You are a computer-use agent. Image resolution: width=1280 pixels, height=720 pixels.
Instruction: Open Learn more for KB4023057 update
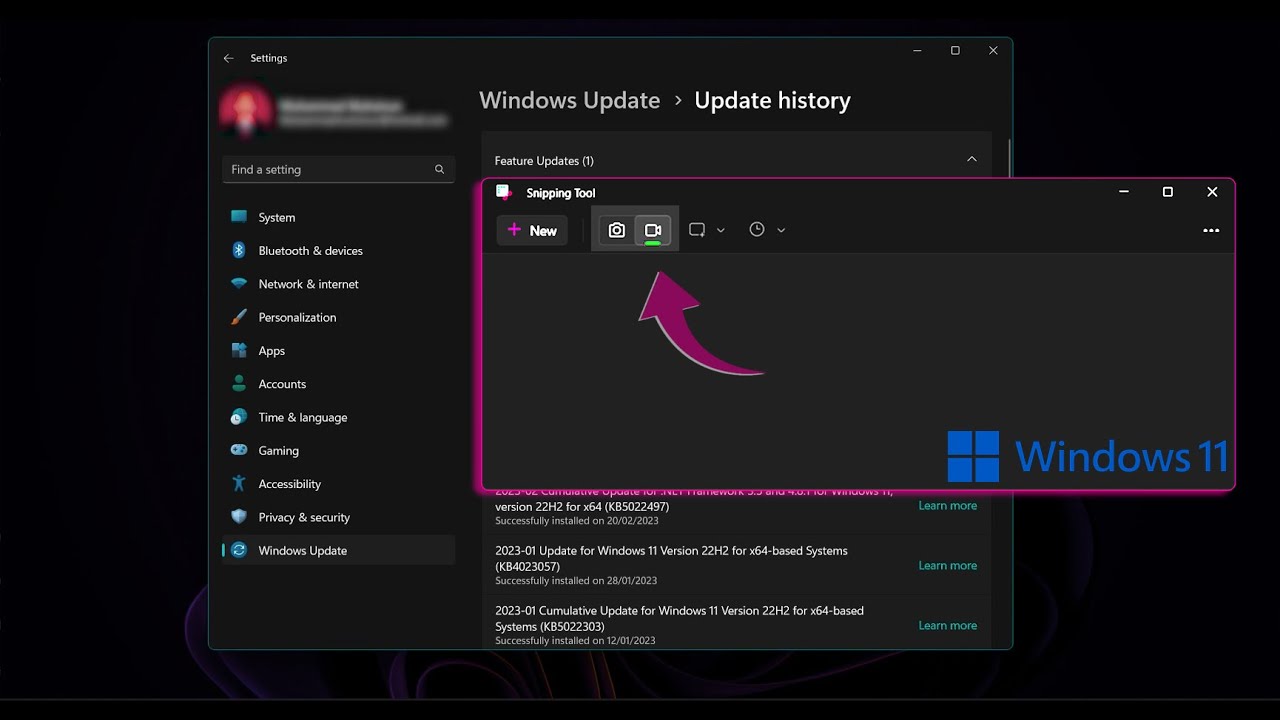[948, 565]
